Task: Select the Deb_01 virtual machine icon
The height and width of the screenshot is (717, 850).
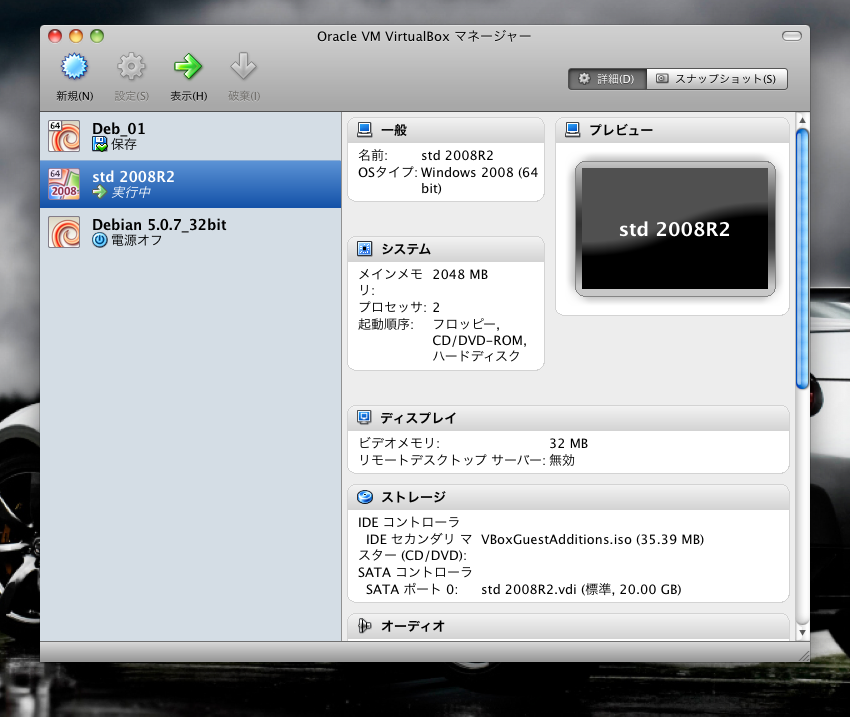Action: pyautogui.click(x=64, y=136)
